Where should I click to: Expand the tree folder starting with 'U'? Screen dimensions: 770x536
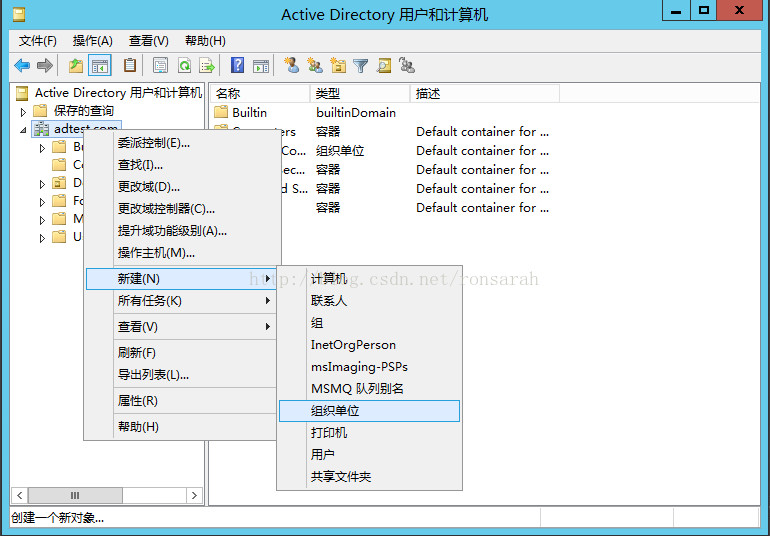pos(42,238)
